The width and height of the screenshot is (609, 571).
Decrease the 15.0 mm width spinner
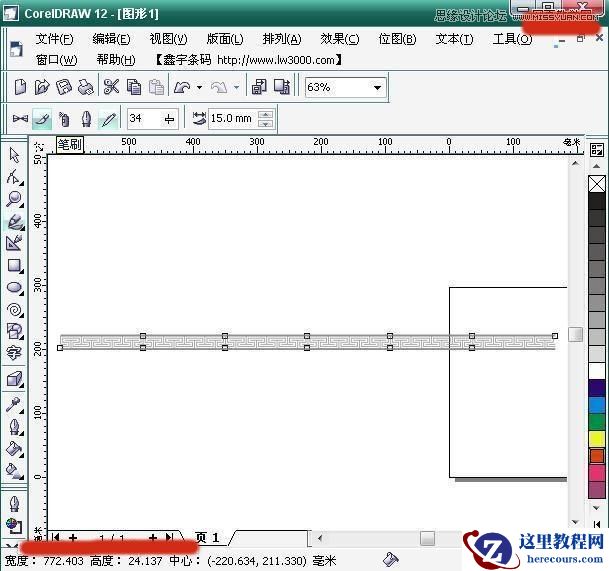click(265, 124)
